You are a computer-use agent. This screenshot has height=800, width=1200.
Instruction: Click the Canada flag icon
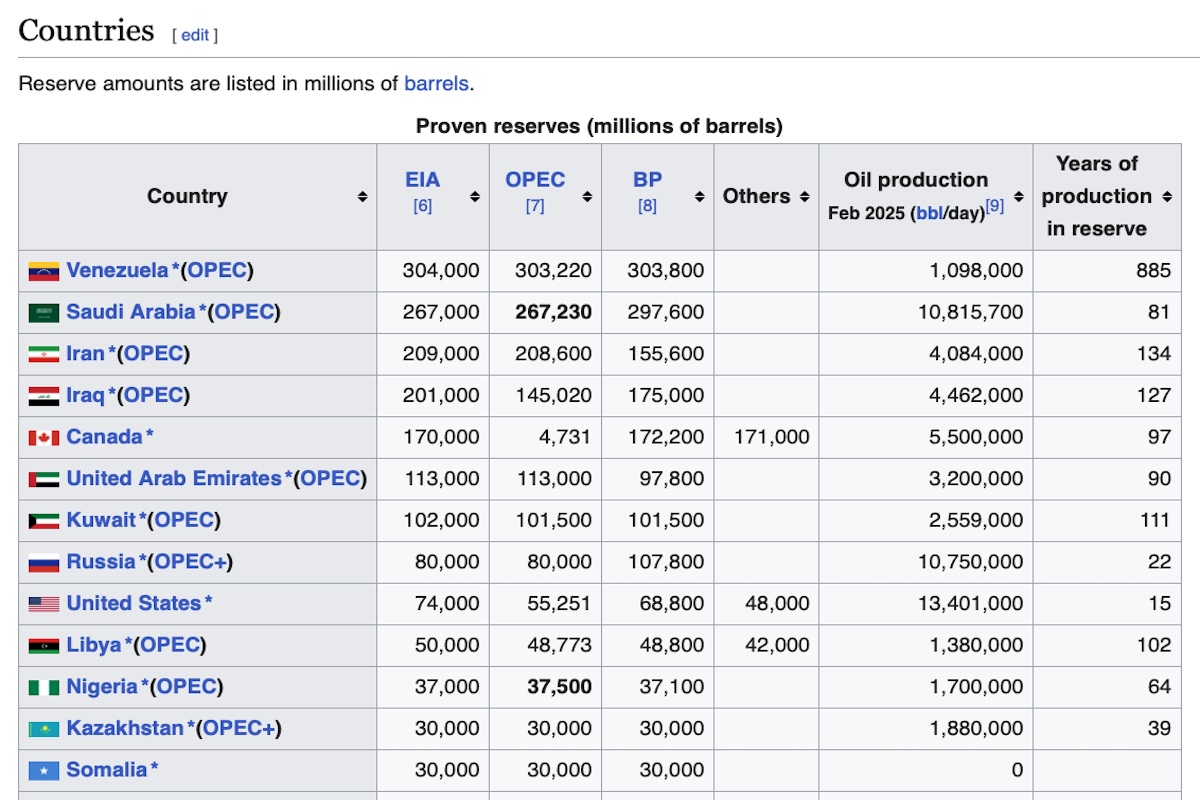tap(43, 438)
